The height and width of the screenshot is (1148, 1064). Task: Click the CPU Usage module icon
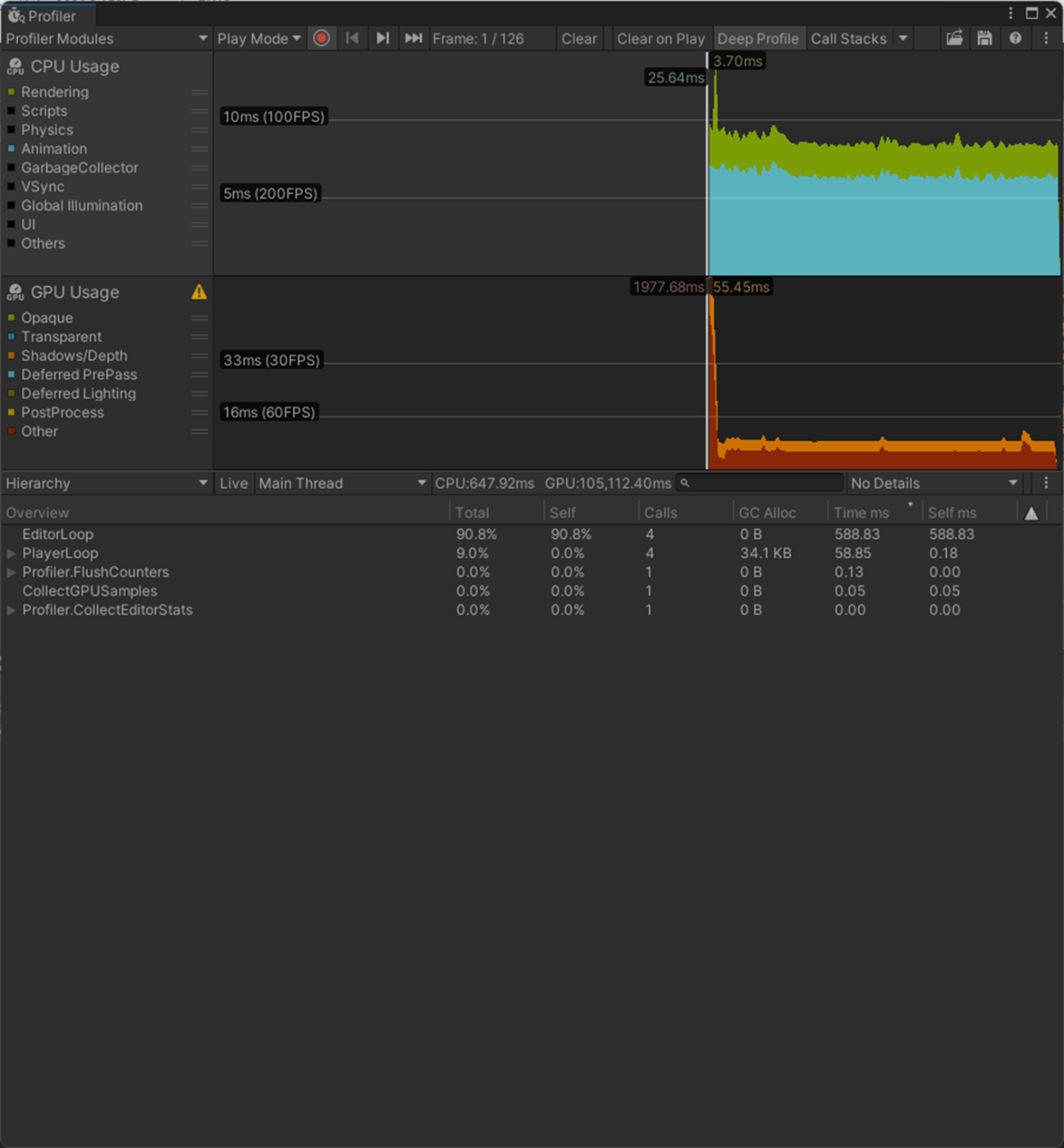(15, 66)
